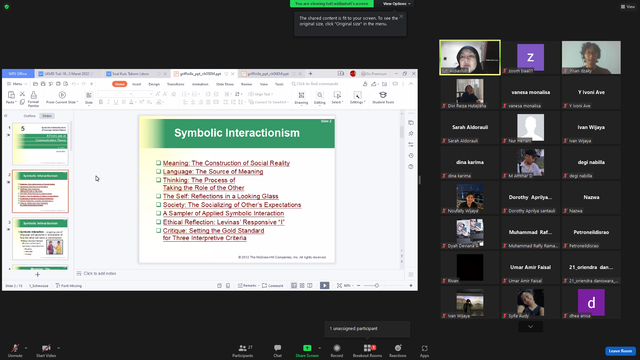Click the Go Premium button
Screen dimensions: 640x360
coord(373,74)
